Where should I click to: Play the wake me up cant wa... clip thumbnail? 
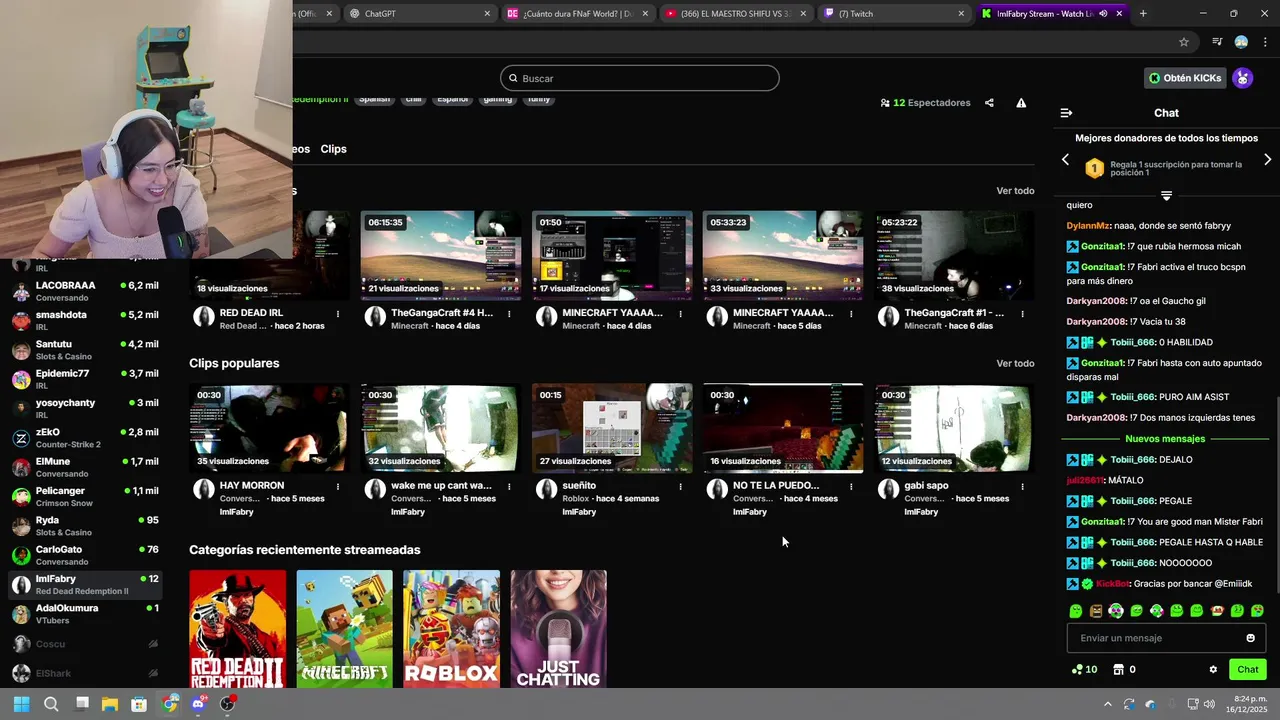click(441, 428)
